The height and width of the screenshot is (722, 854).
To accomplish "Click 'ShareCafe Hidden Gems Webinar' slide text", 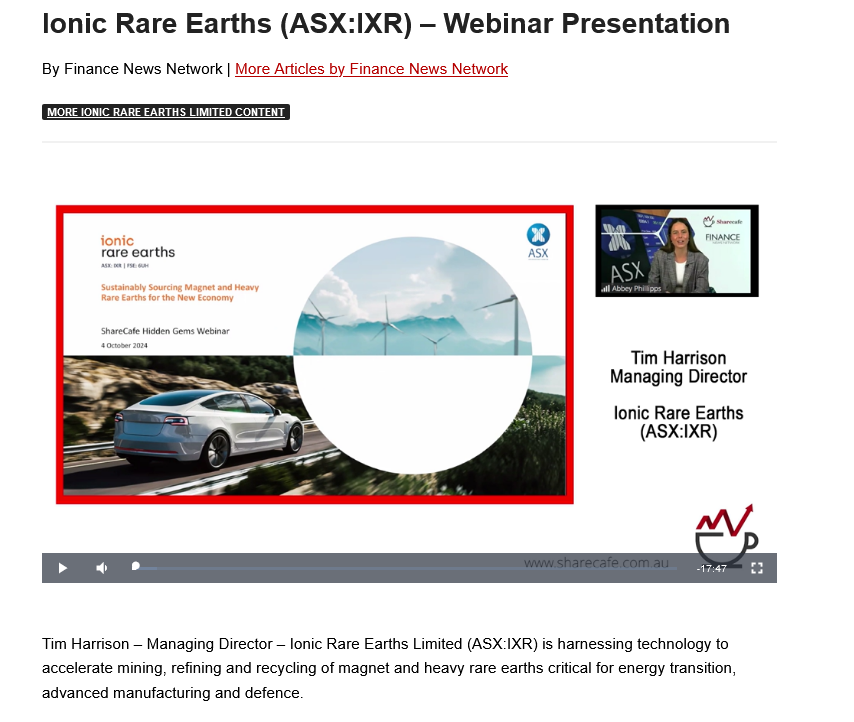I will click(165, 331).
